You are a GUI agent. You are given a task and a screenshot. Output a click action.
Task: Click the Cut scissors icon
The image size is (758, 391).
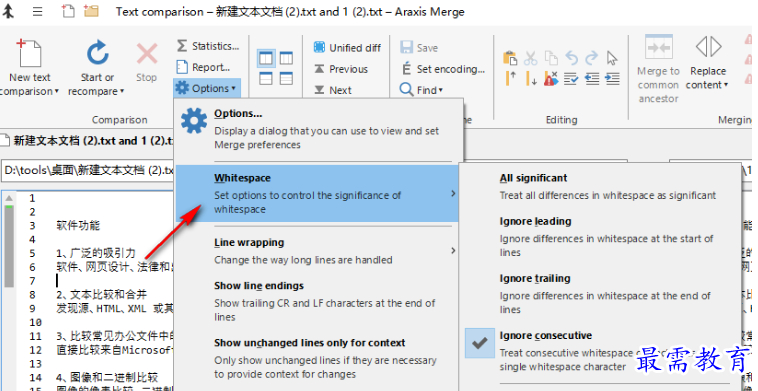(x=531, y=58)
